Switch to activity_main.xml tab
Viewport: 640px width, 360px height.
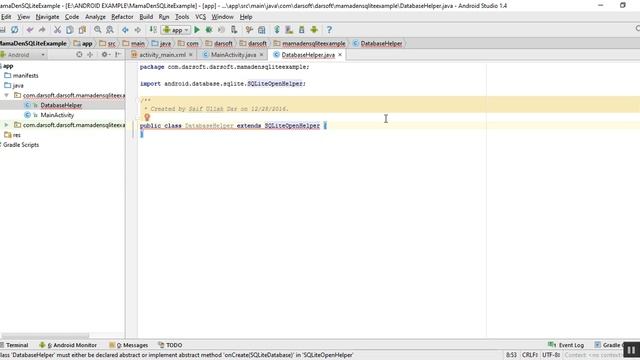[162, 55]
